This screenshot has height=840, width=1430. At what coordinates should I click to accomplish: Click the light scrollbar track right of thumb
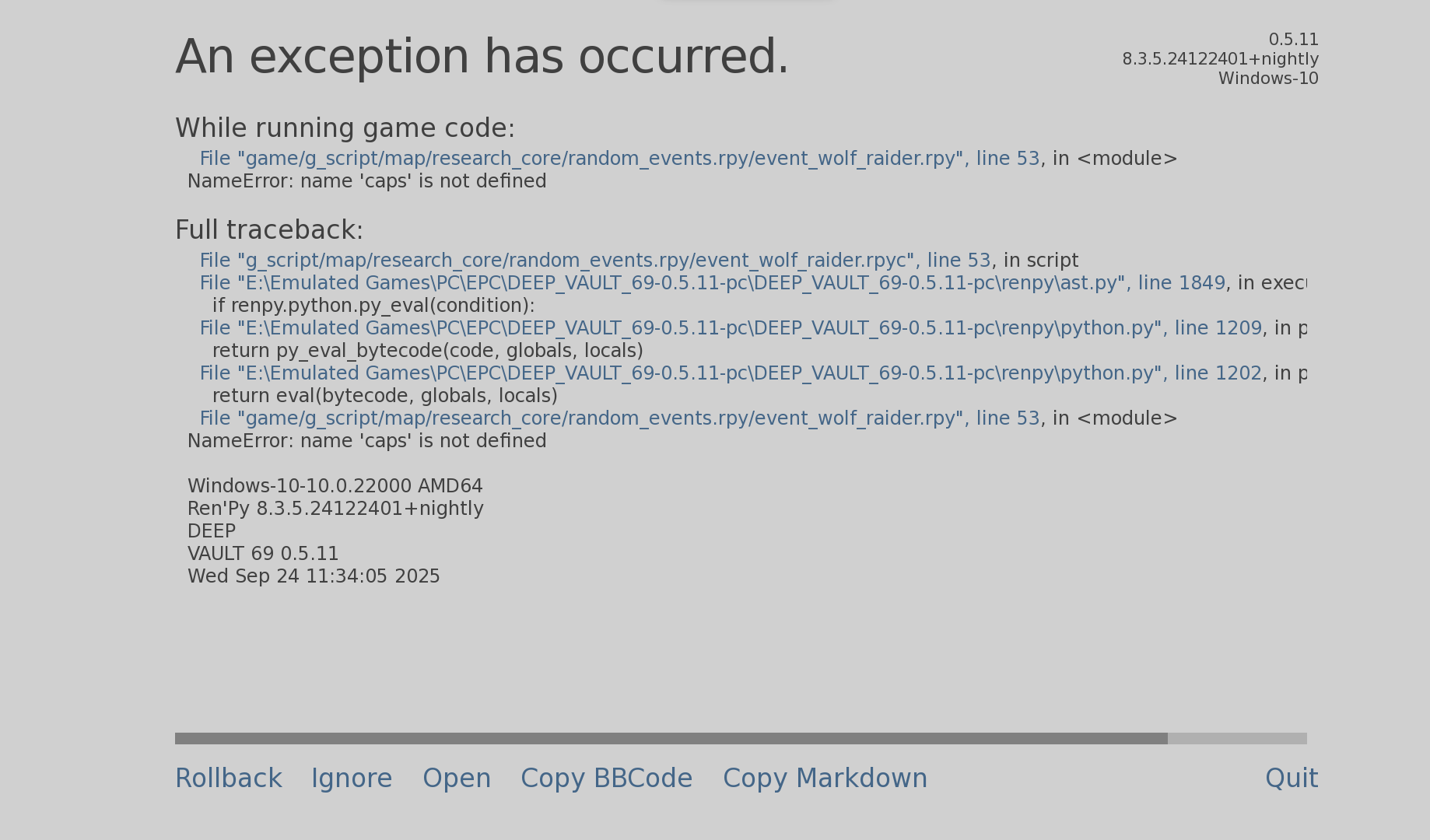coord(1237,738)
